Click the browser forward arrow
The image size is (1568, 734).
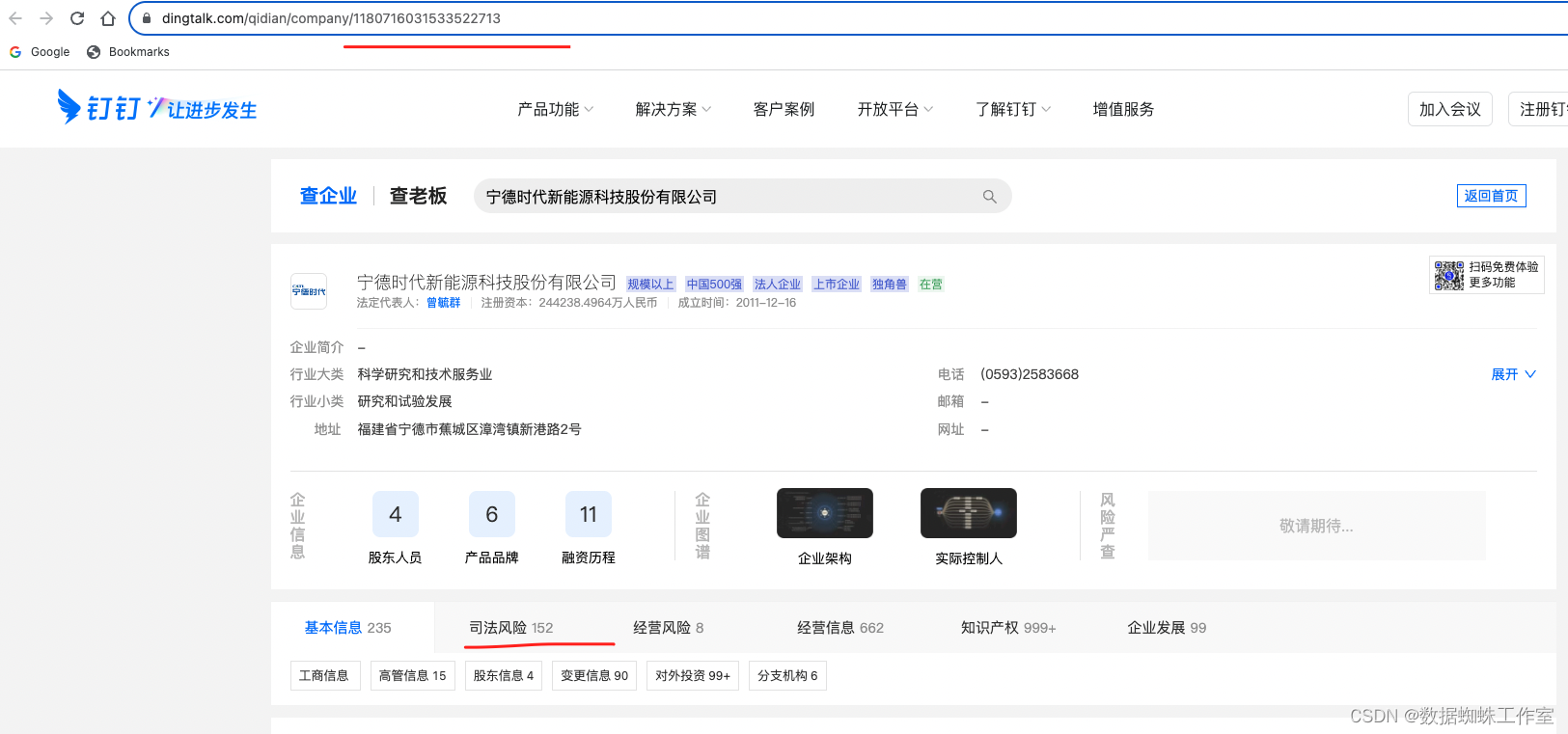(x=46, y=18)
